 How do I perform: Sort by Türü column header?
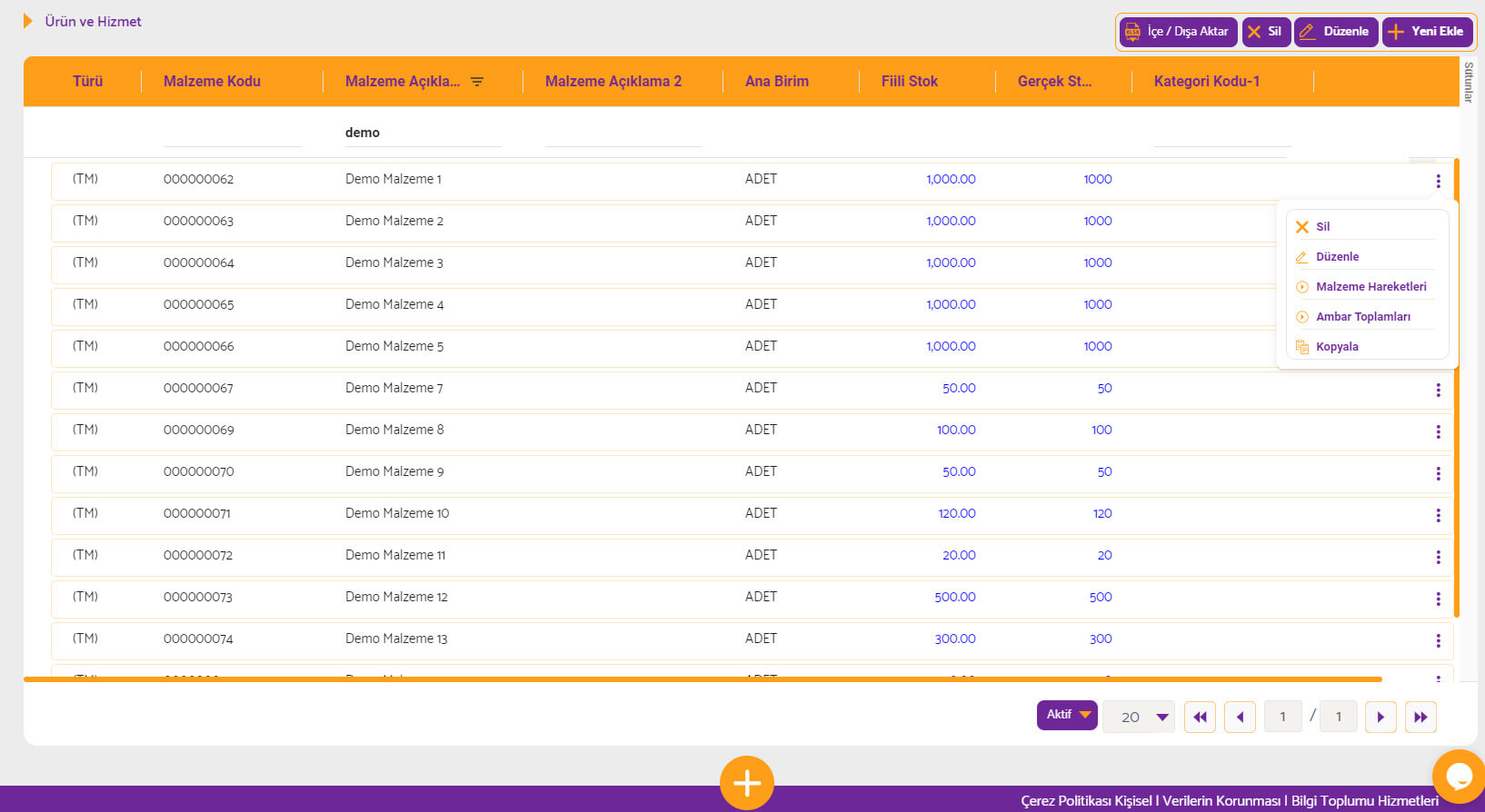(88, 82)
